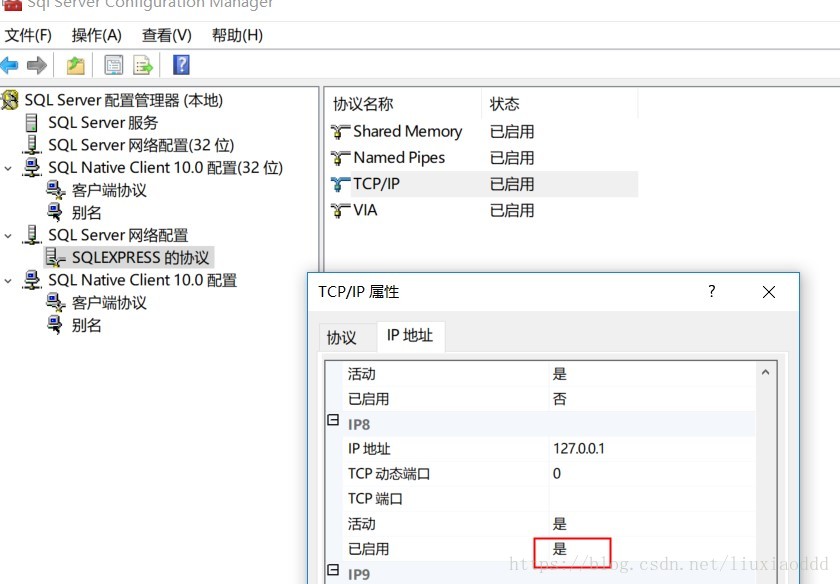Open the 帮助(H) menu

(x=237, y=36)
